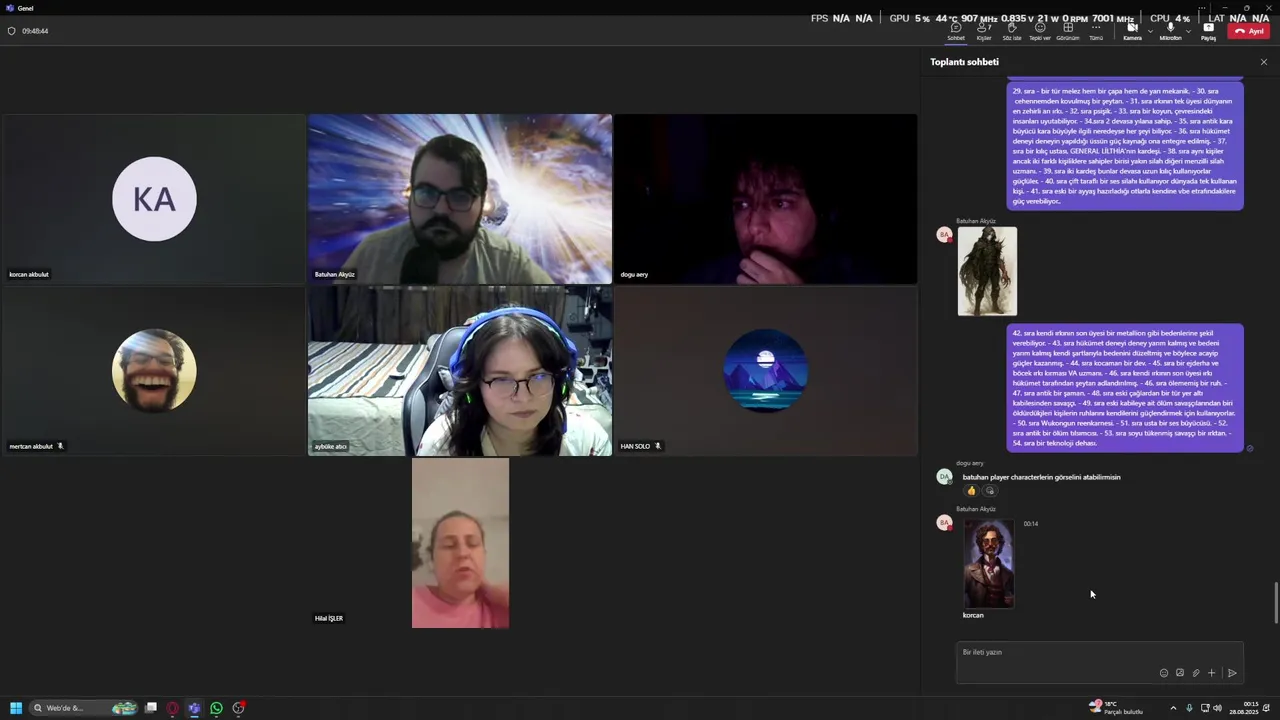Screen dimensions: 1280x720
Task: Open more compose actions plus icon
Action: tap(1211, 673)
